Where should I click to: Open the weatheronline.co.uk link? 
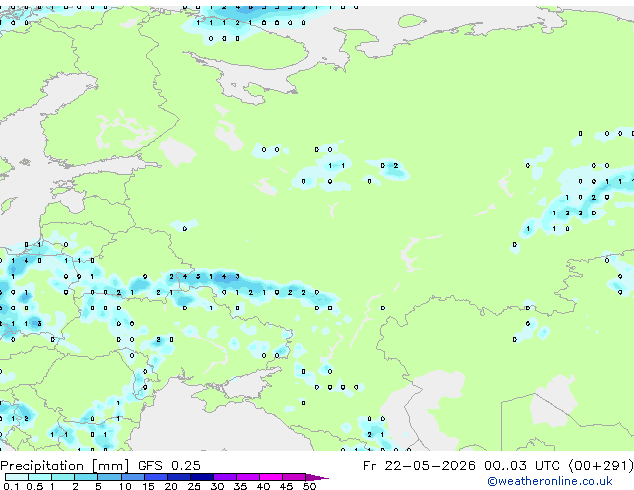(550, 482)
